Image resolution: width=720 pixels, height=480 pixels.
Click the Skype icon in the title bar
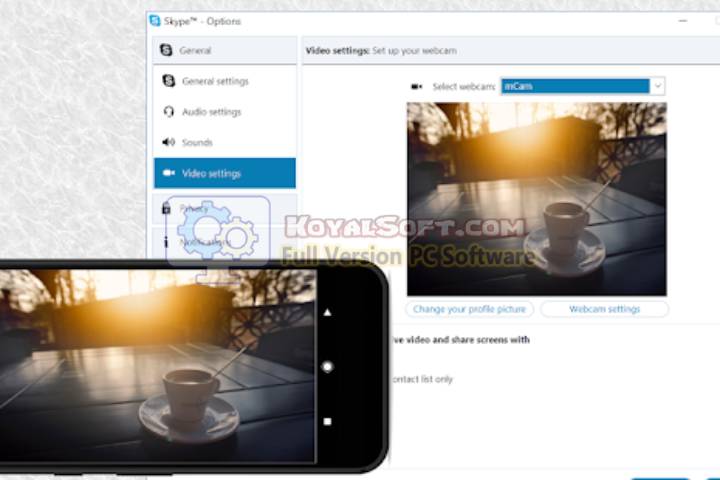pos(155,21)
